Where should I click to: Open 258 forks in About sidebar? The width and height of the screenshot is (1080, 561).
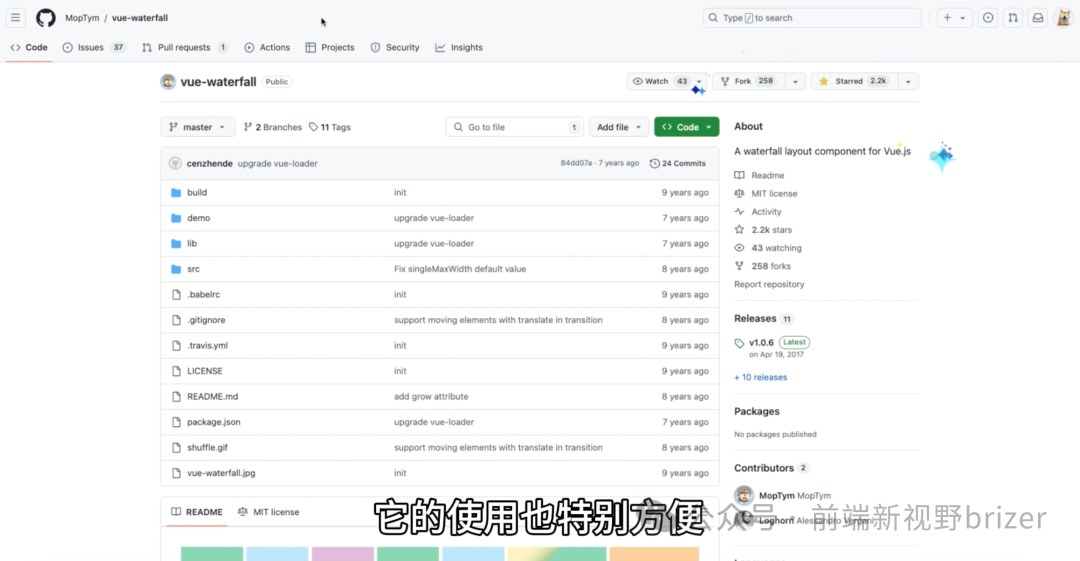coord(762,266)
